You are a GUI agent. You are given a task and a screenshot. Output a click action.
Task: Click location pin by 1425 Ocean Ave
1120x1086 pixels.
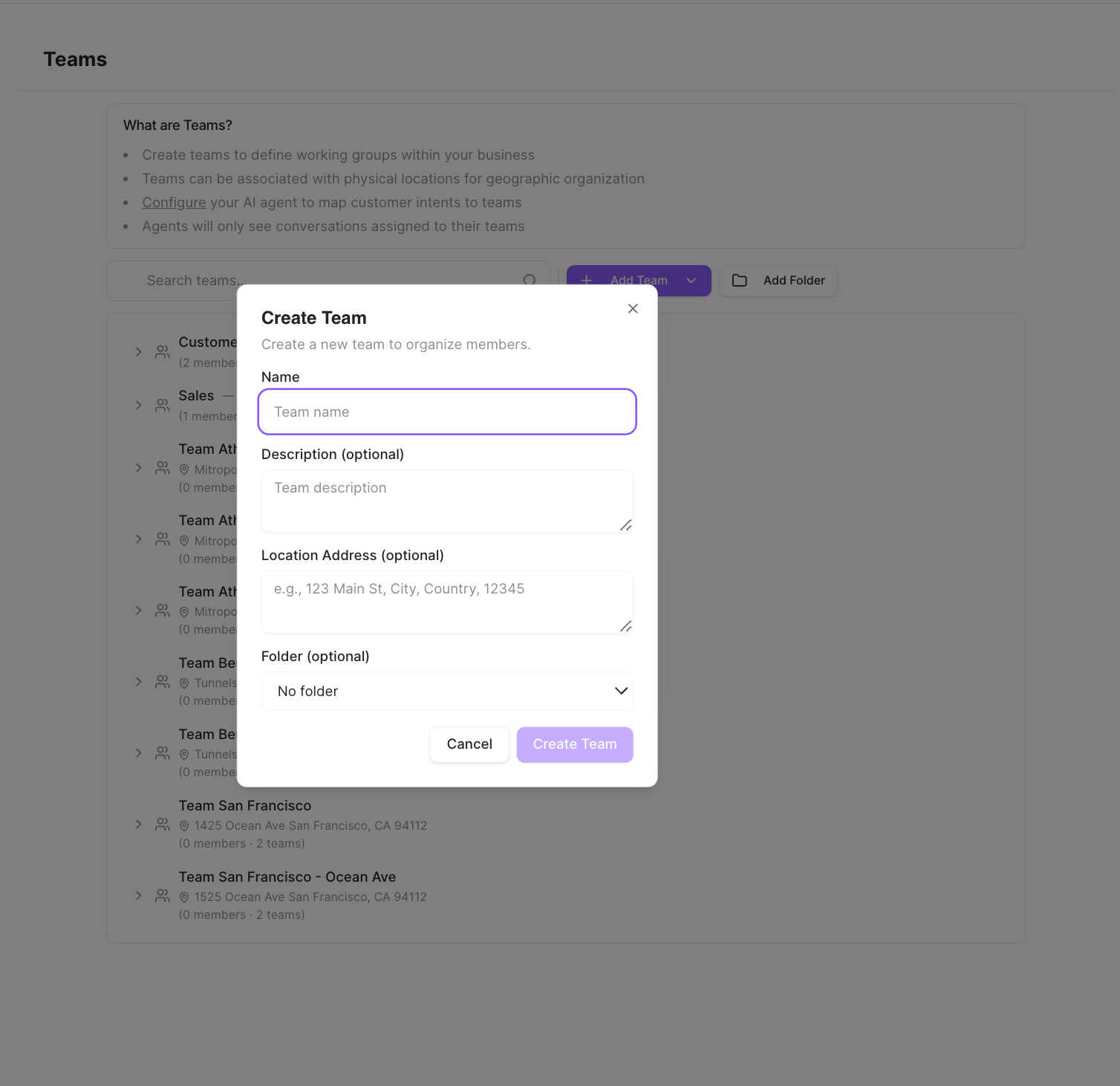coord(184,826)
